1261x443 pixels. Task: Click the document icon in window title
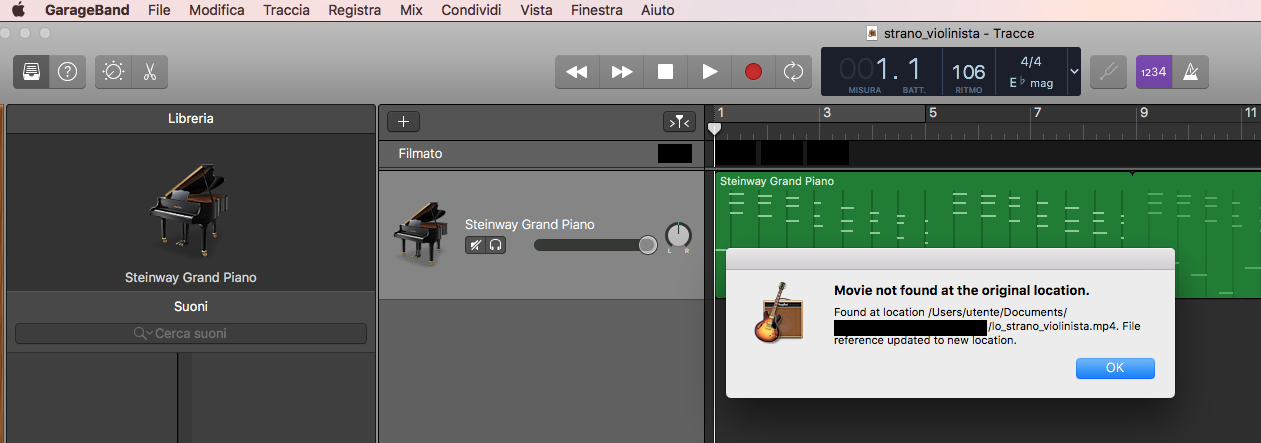pos(872,33)
